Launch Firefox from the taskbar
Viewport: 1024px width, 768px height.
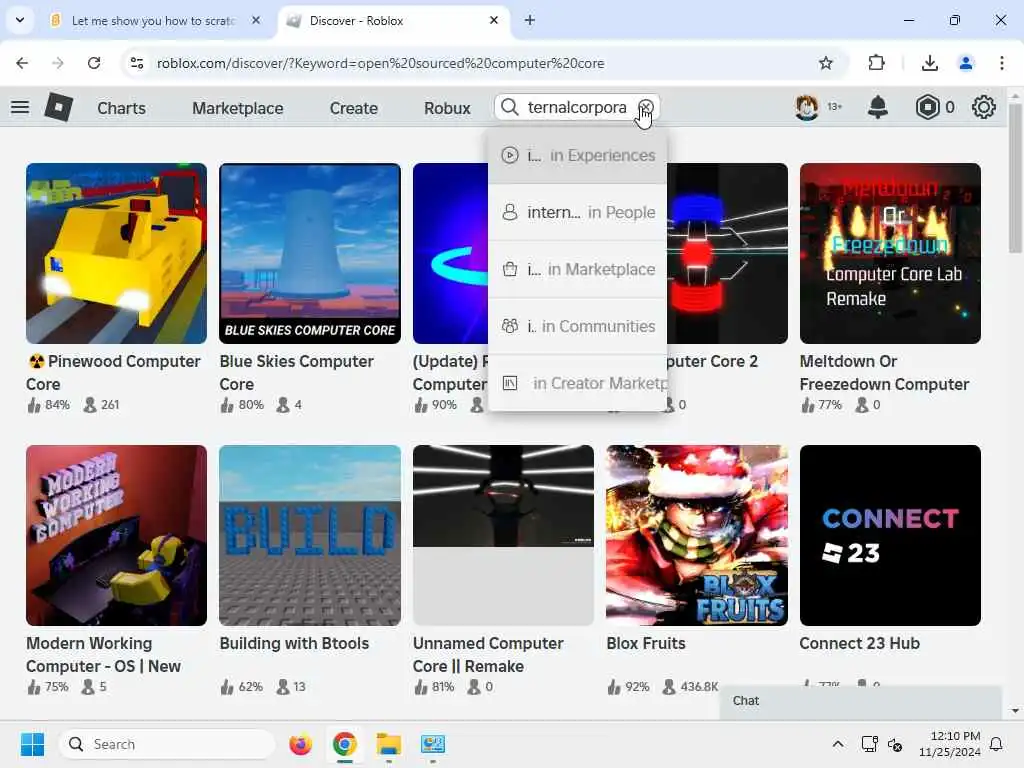[300, 744]
